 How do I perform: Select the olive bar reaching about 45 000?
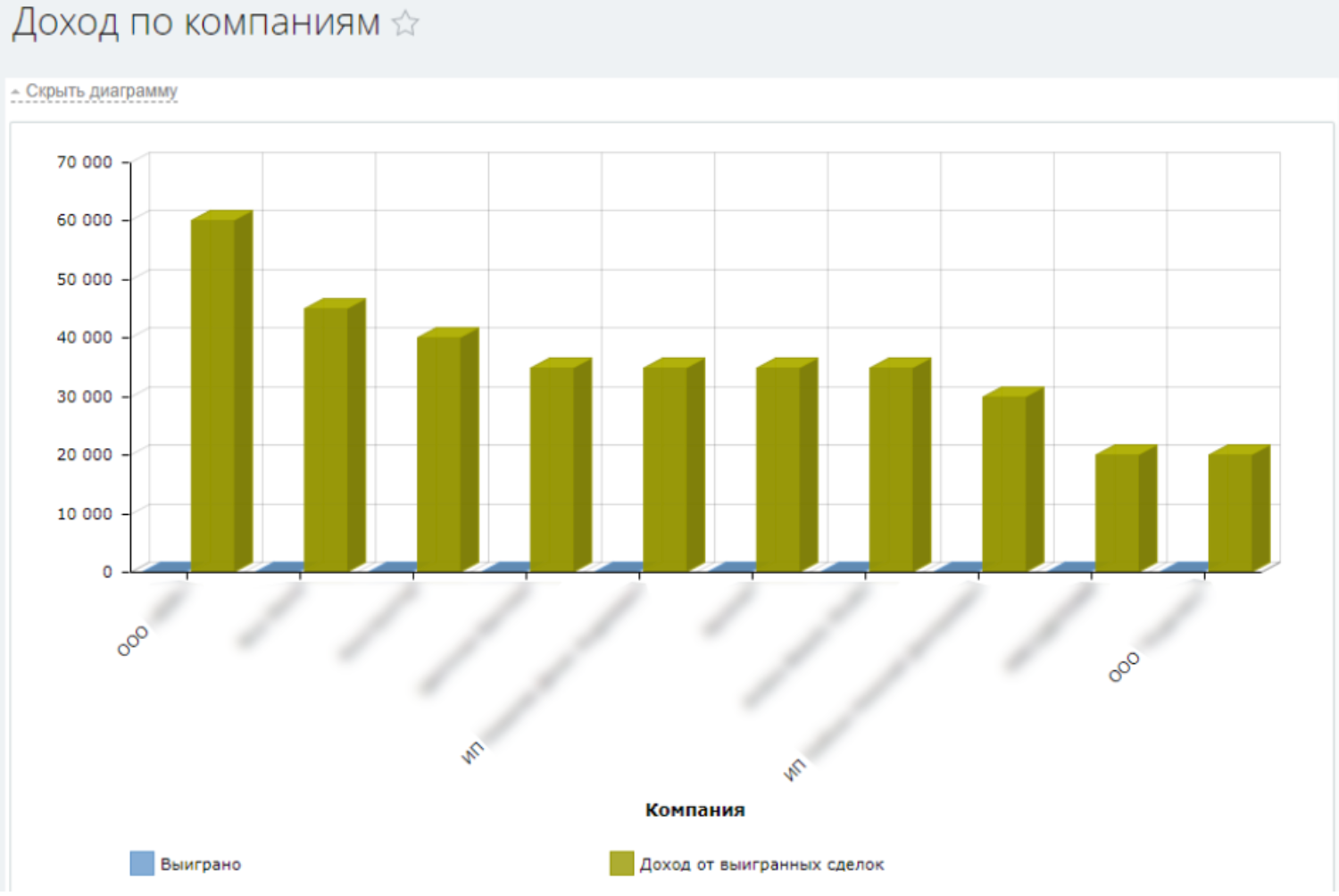(x=335, y=435)
